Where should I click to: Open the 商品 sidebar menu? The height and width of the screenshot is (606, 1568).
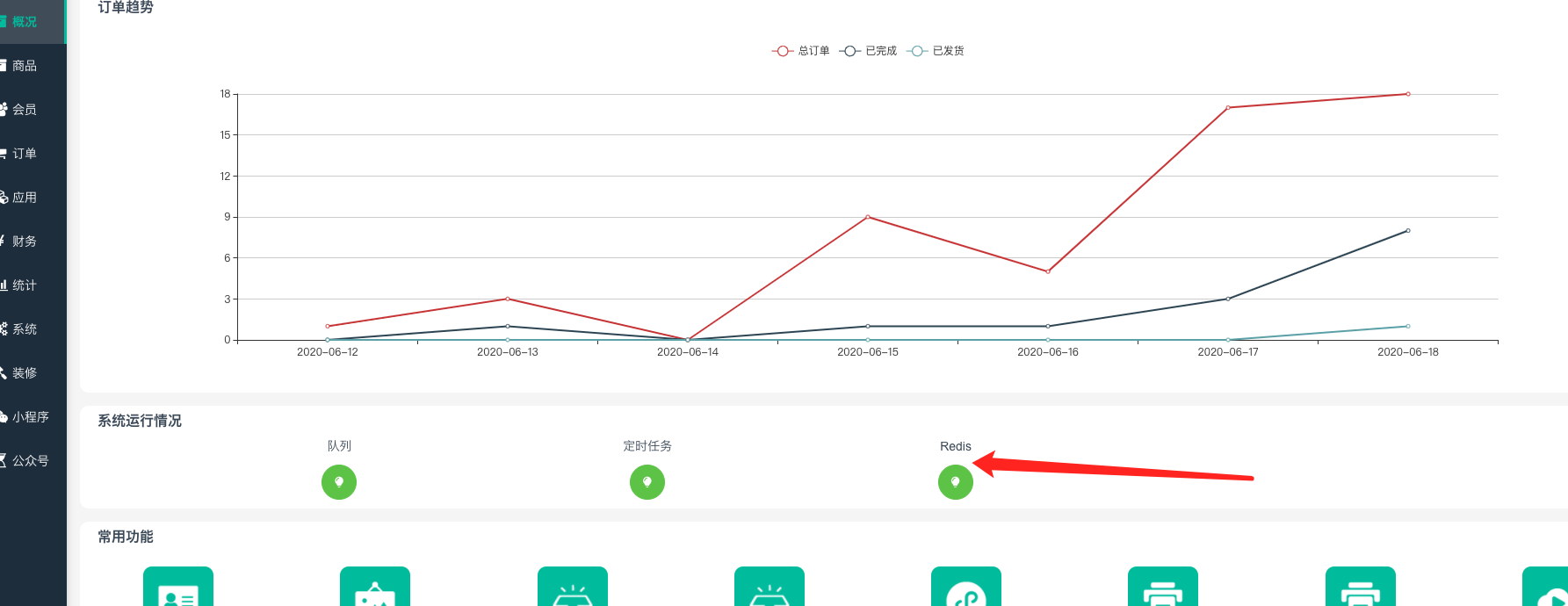point(25,66)
